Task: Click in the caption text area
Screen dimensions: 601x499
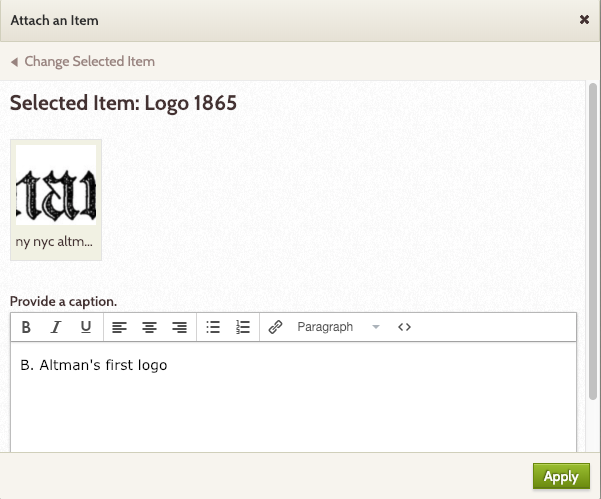Action: tap(294, 397)
